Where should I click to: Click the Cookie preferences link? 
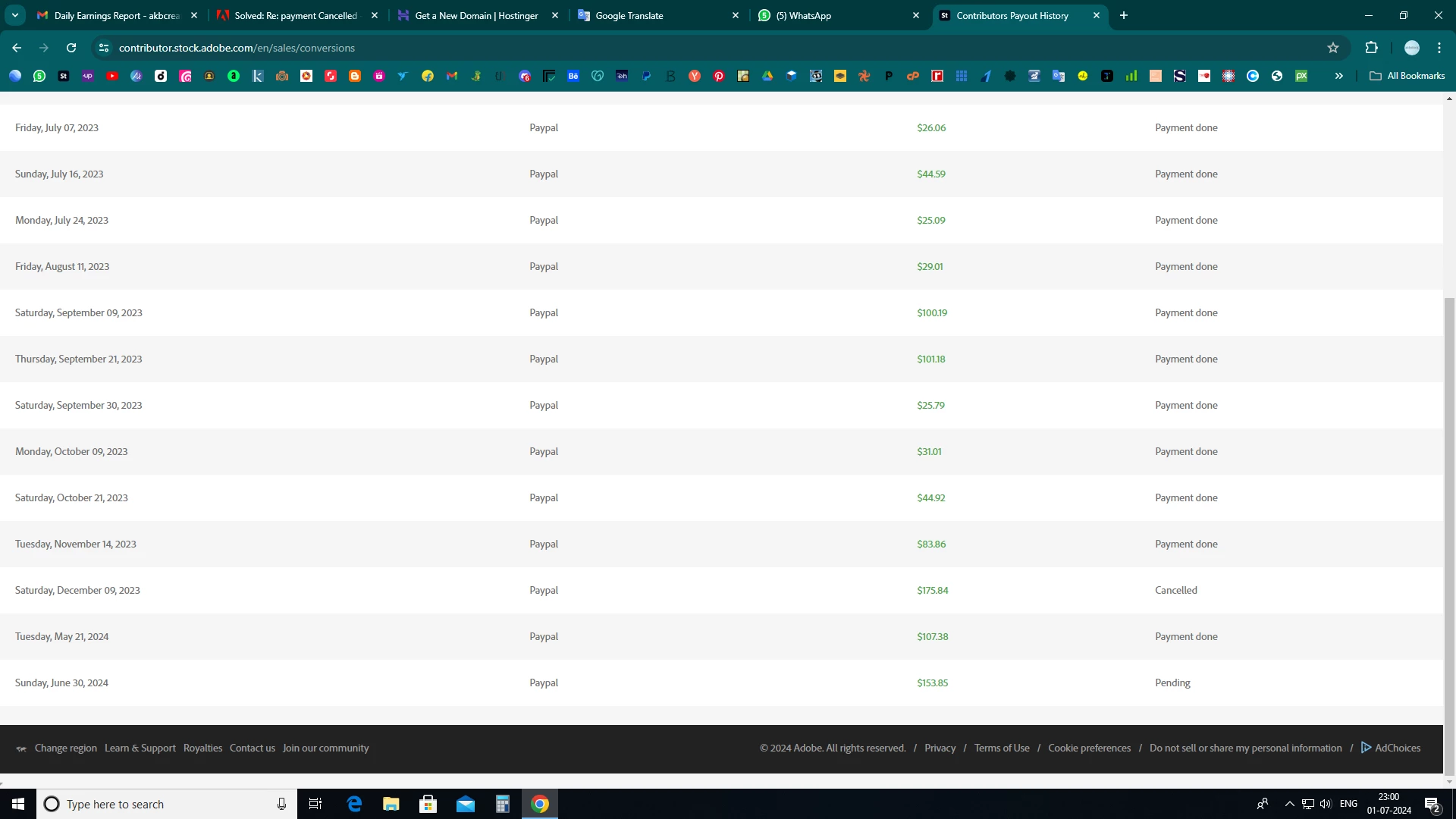1089,748
